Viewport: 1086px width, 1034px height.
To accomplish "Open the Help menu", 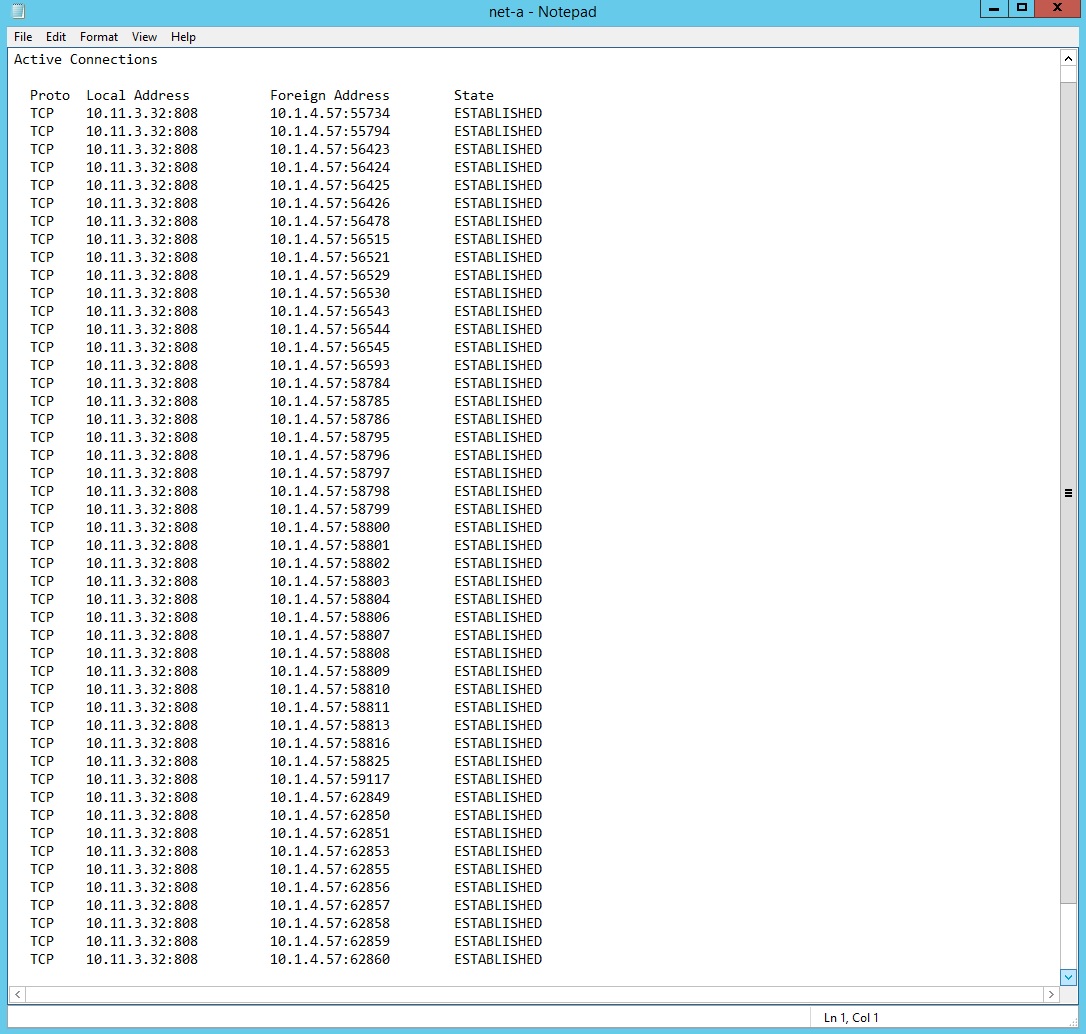I will pyautogui.click(x=183, y=37).
